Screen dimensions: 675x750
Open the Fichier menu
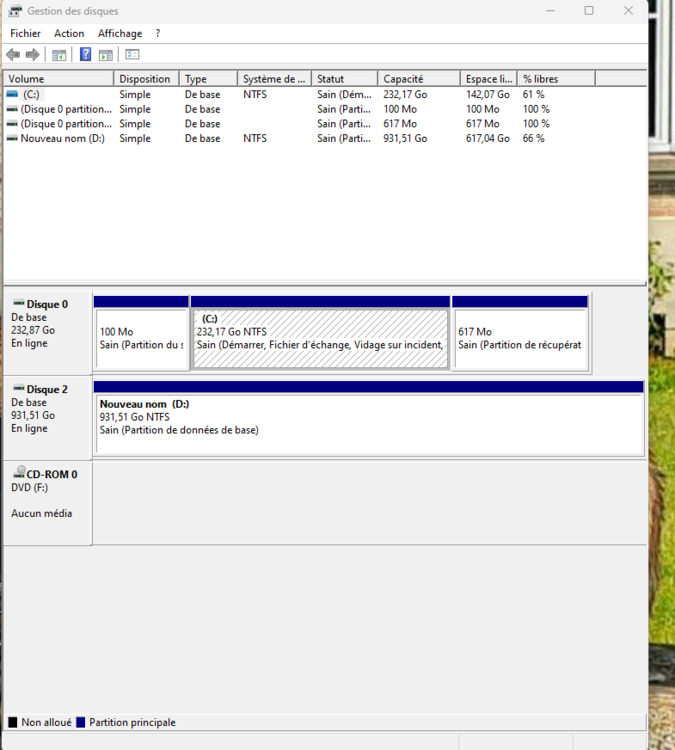(25, 33)
